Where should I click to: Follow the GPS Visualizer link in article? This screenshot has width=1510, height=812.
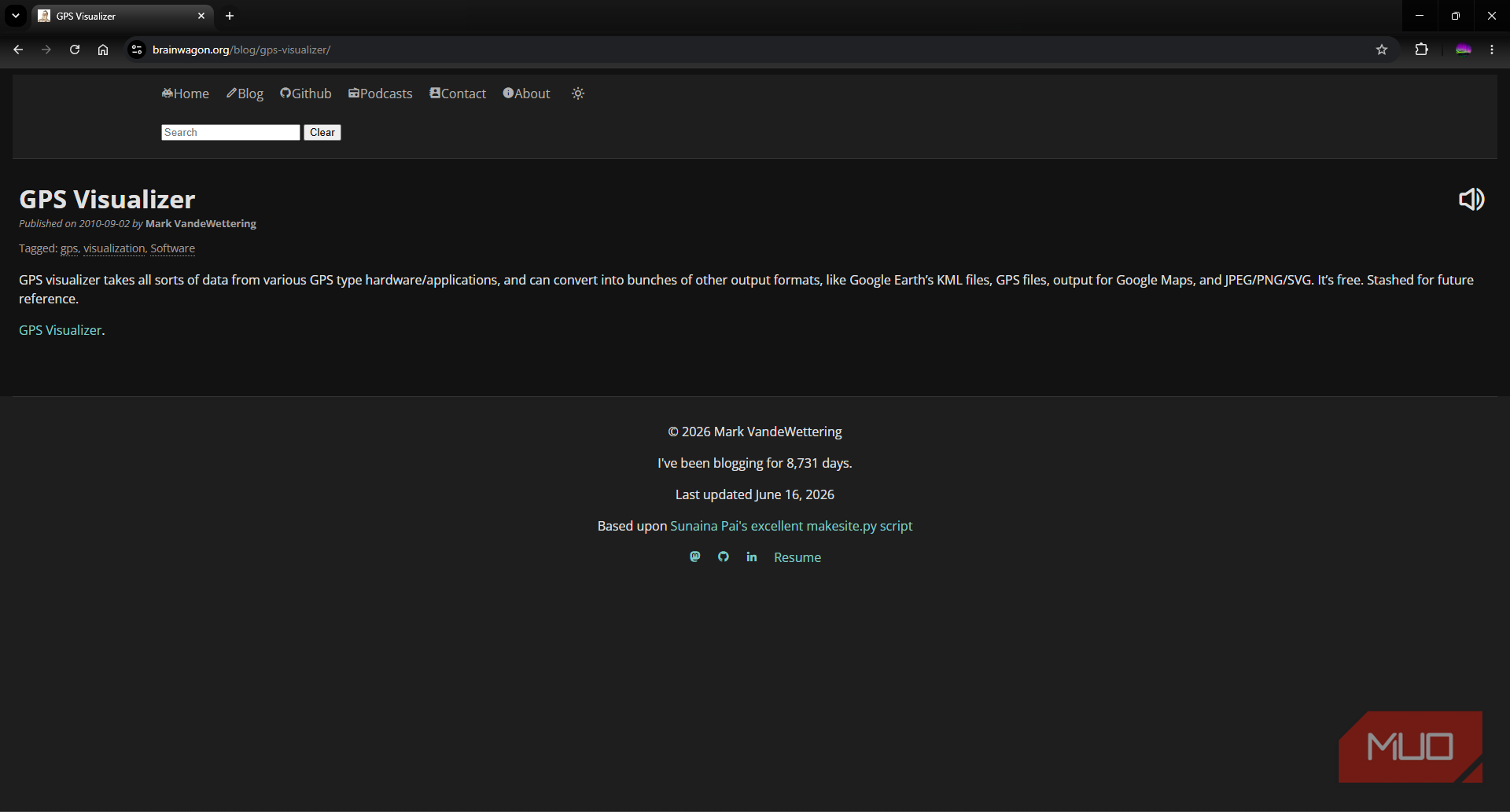(61, 330)
